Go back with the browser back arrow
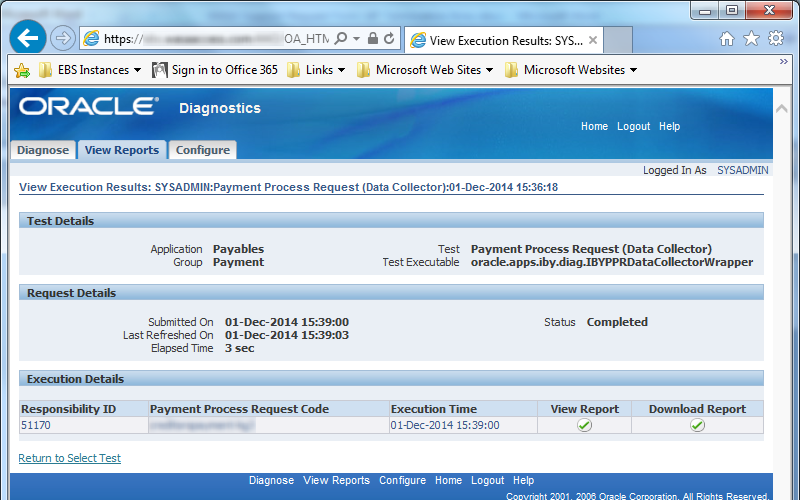 click(28, 37)
